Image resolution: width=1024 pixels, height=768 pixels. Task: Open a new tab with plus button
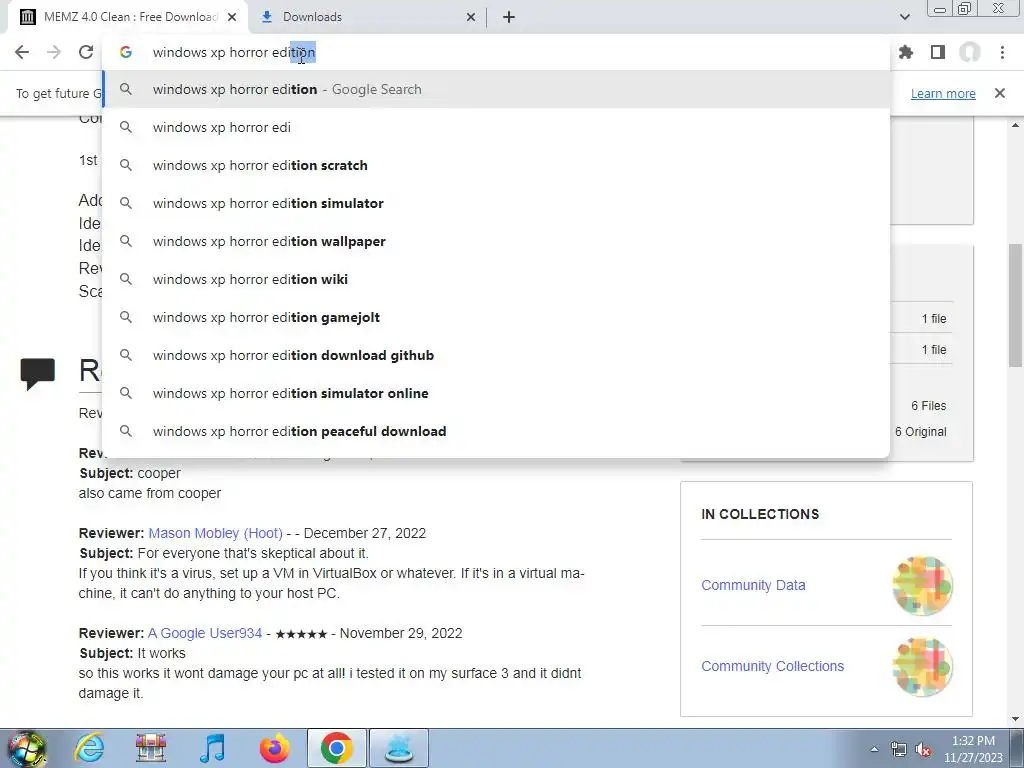[x=509, y=17]
